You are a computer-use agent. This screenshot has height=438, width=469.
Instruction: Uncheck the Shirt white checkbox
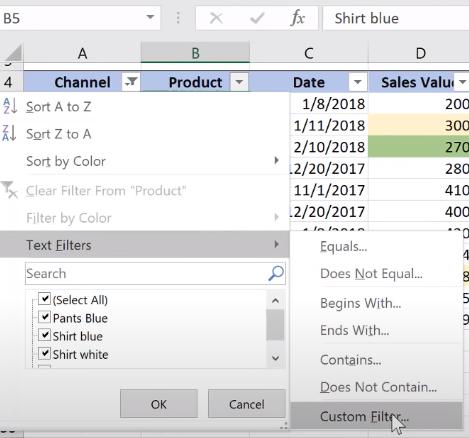coord(44,353)
